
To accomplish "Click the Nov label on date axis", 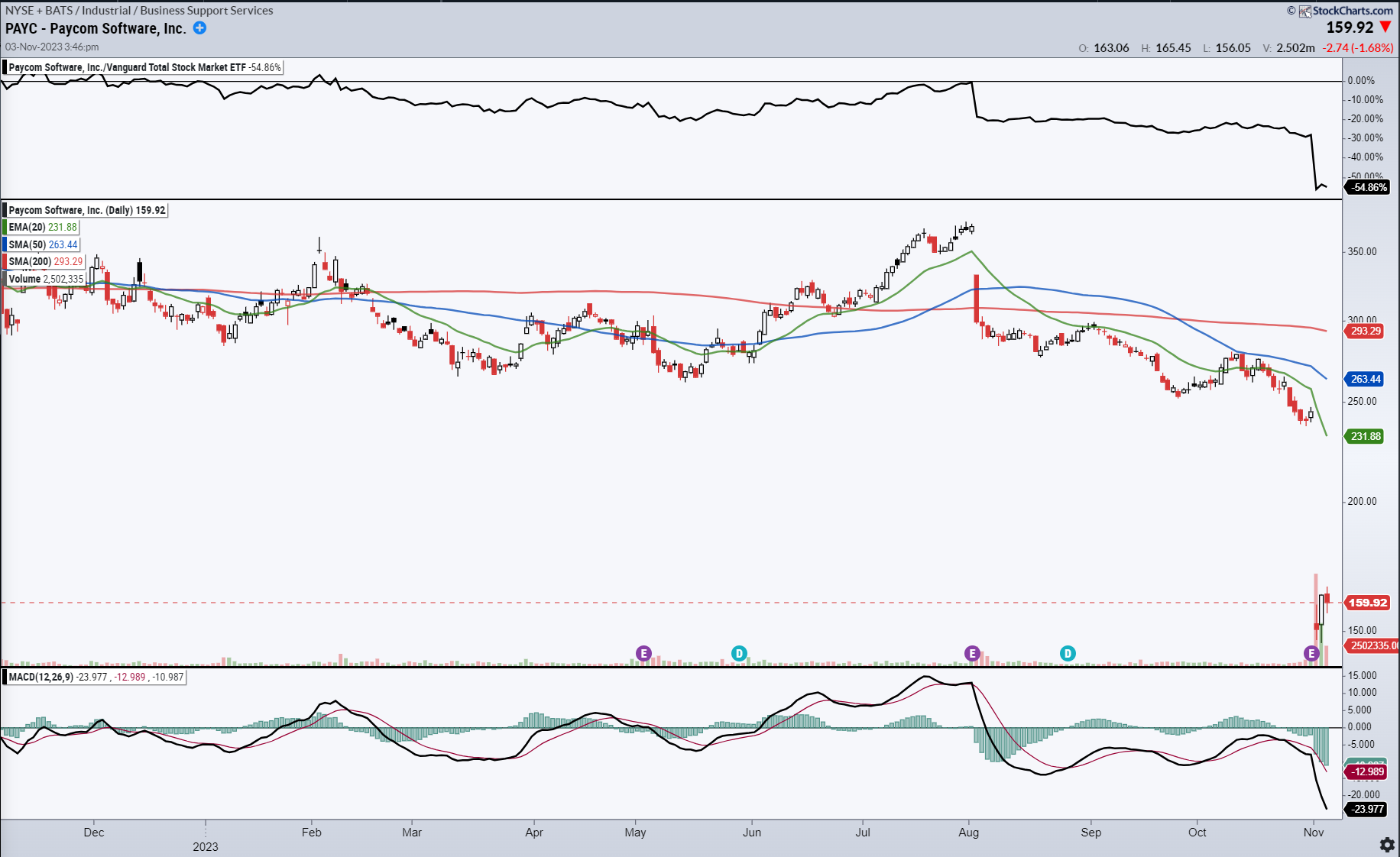I will coord(1313,832).
